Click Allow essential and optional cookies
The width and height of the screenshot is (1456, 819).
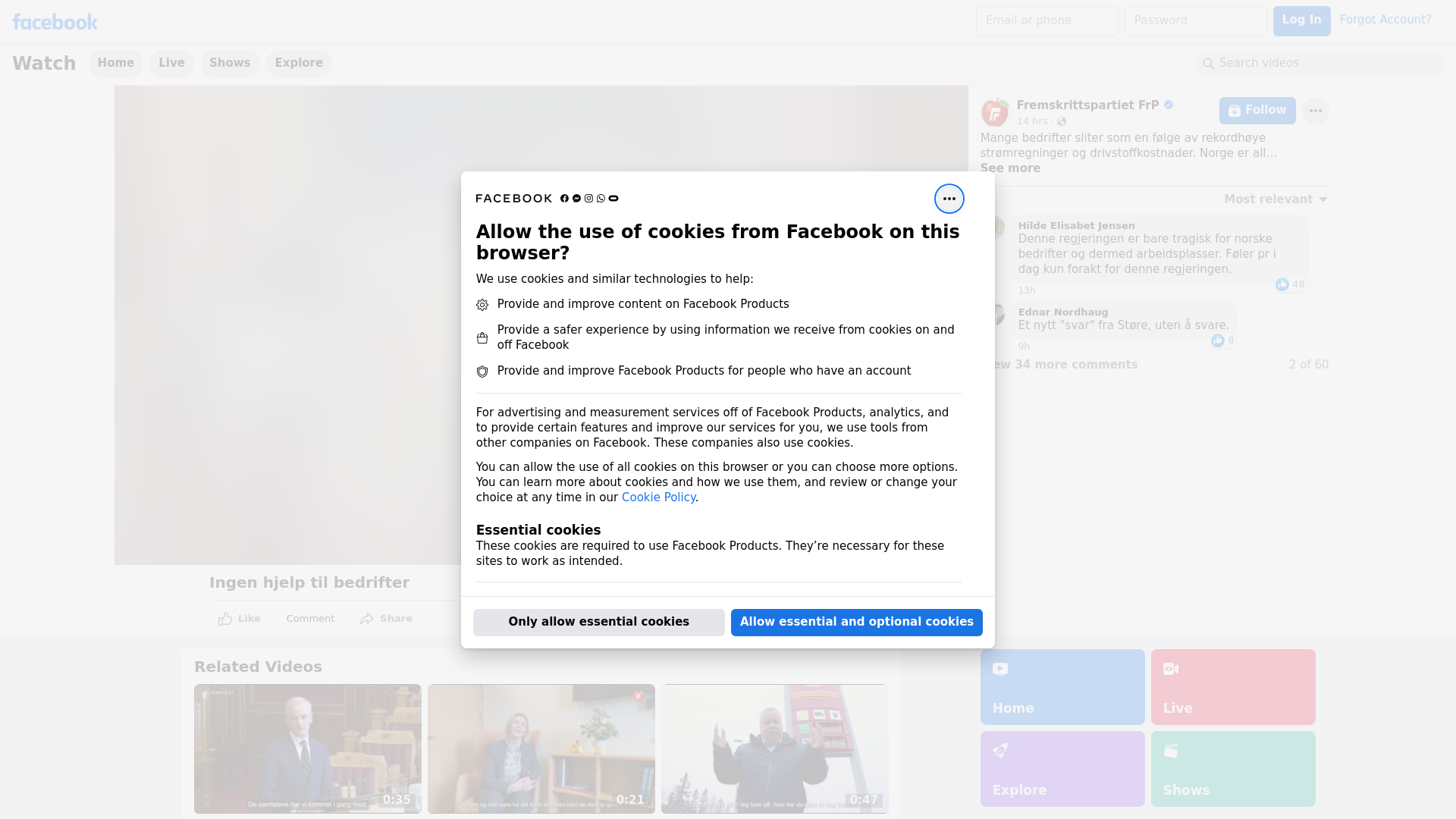(x=856, y=623)
